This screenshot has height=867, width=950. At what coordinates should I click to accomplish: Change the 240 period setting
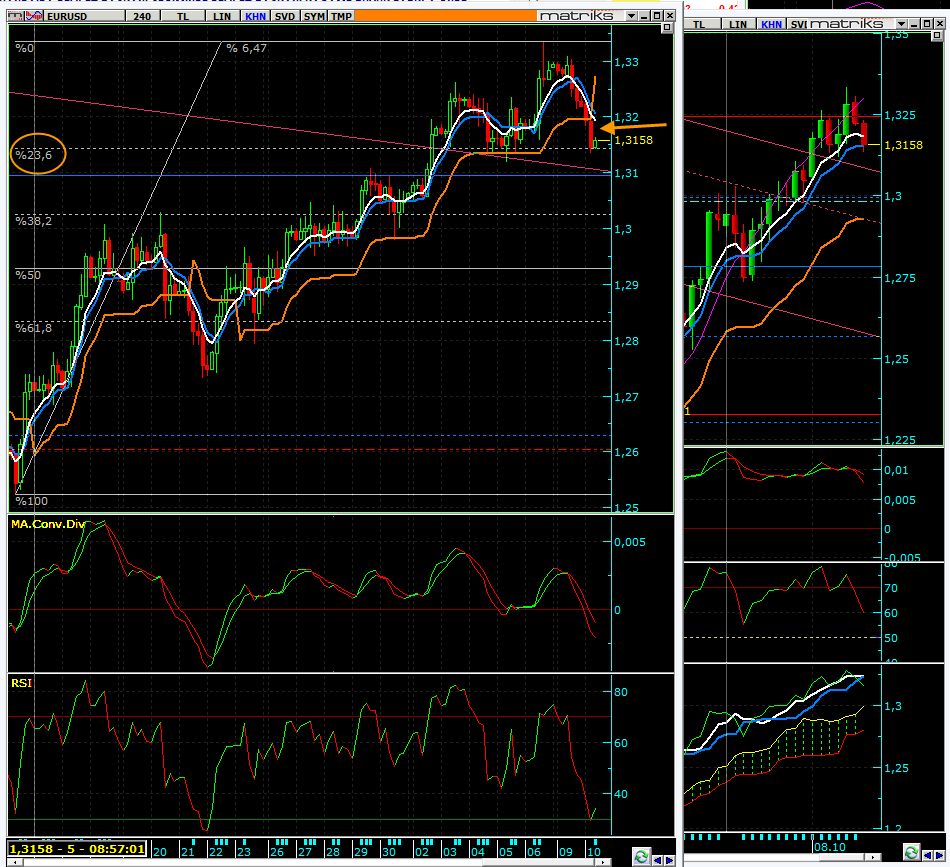click(x=141, y=17)
